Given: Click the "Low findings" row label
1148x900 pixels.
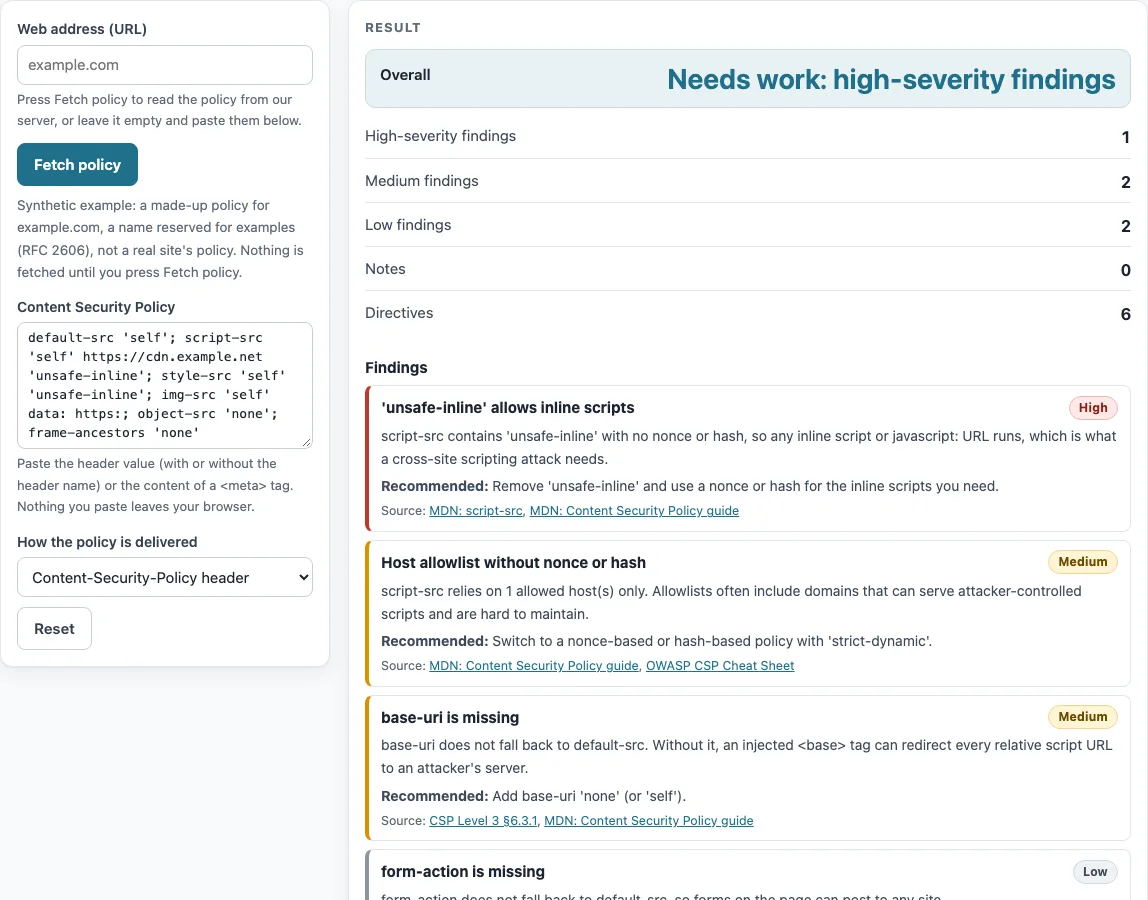Looking at the screenshot, I should 408,225.
